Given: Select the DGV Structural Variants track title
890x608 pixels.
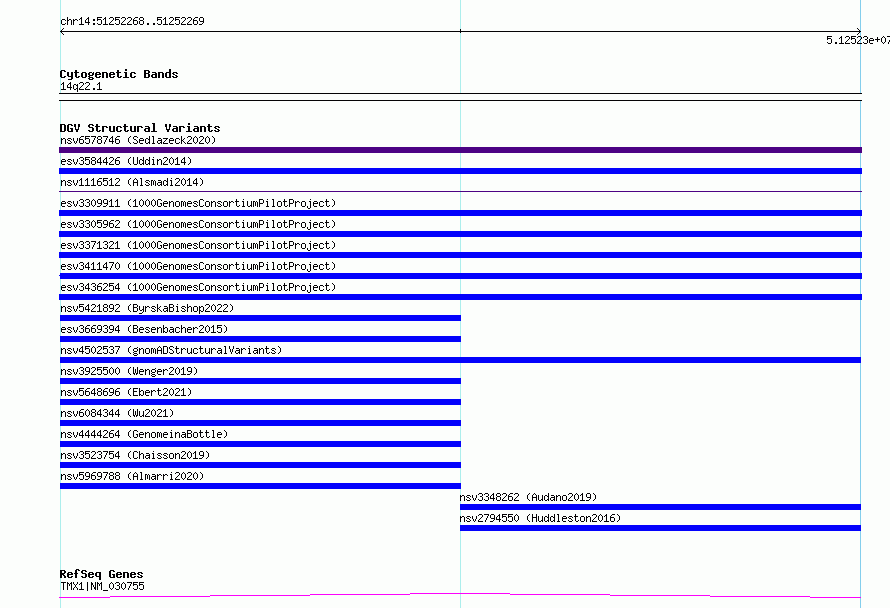Looking at the screenshot, I should click(x=140, y=128).
